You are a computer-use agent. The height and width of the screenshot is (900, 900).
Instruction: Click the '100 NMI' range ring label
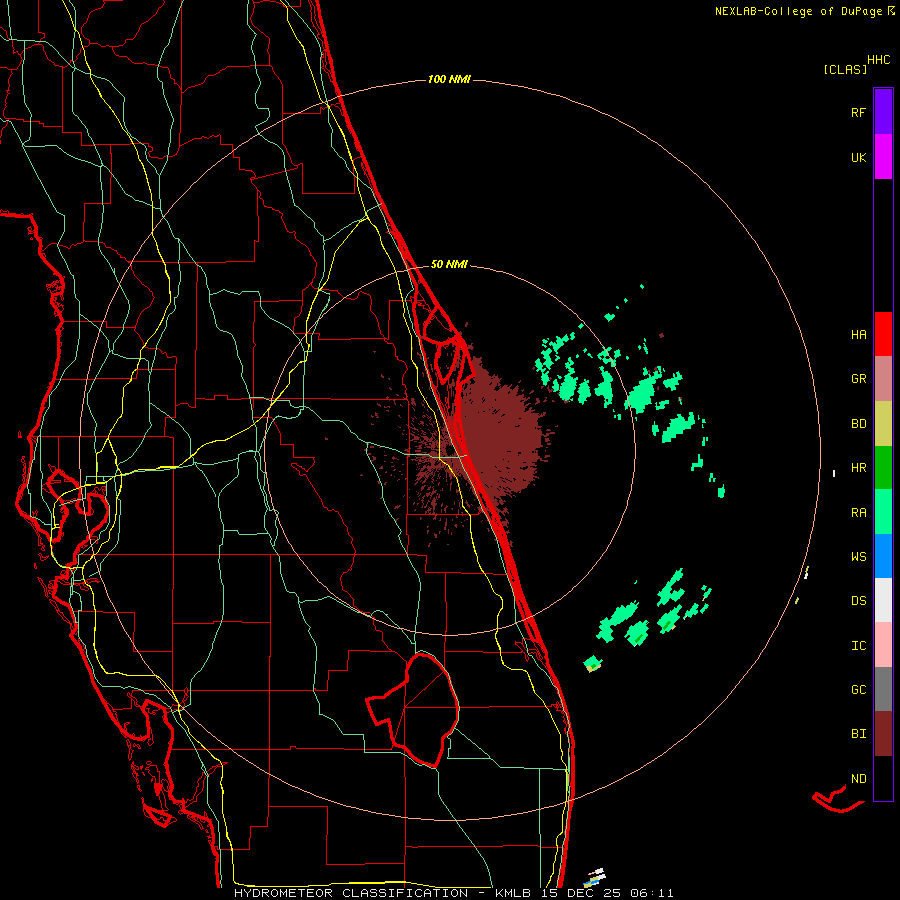click(x=449, y=79)
